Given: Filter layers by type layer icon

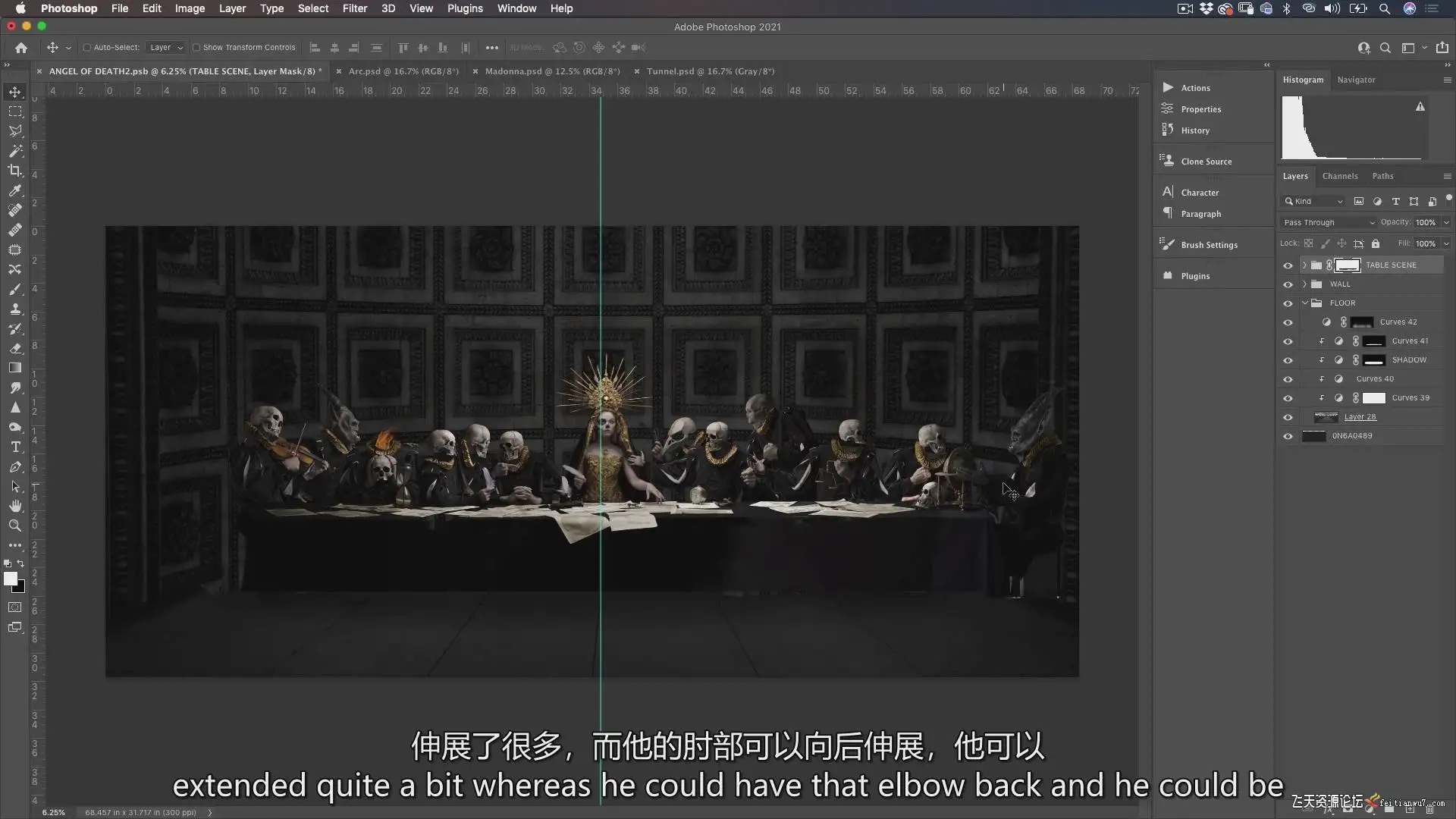Looking at the screenshot, I should tap(1395, 202).
